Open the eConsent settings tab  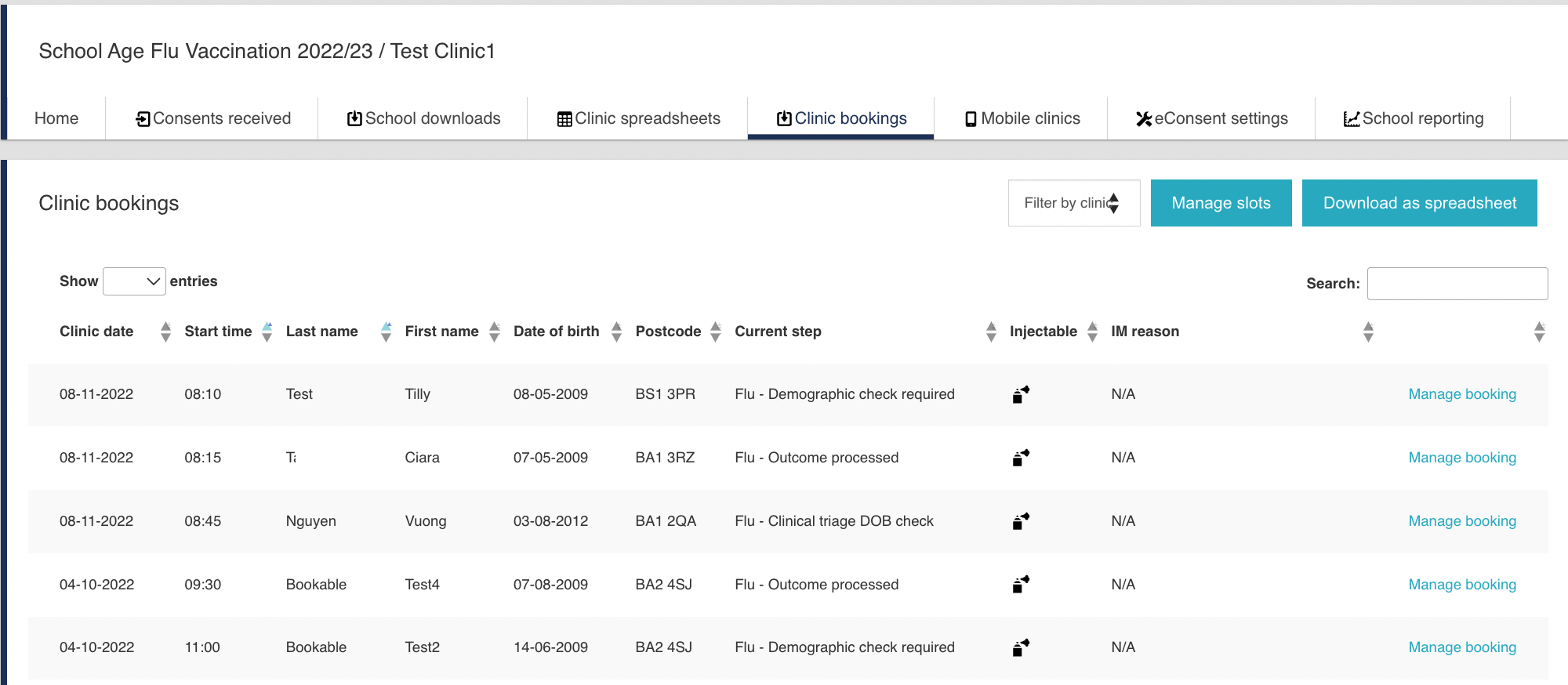[1211, 118]
